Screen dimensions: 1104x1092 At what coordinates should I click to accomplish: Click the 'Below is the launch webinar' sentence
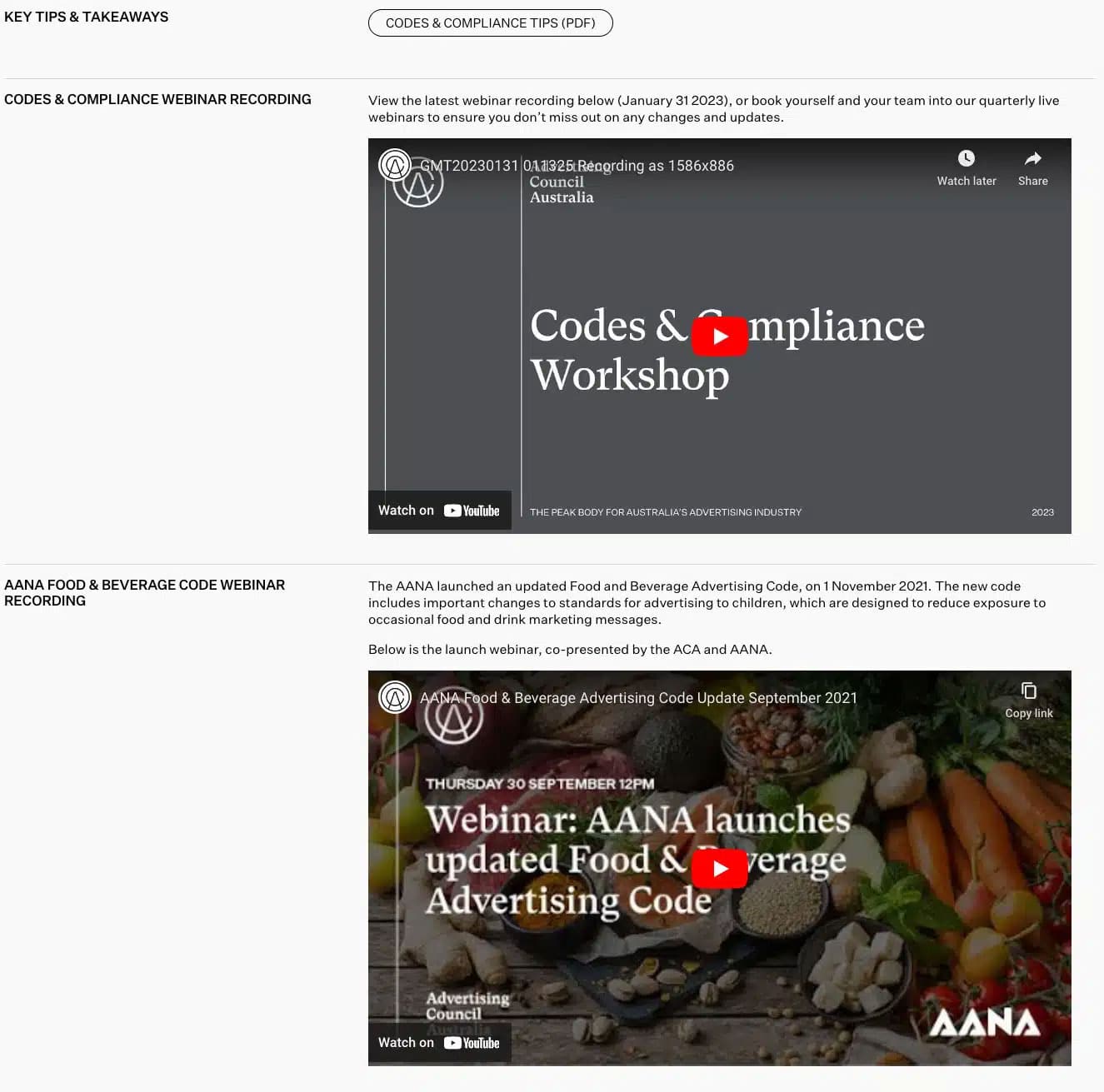[570, 650]
